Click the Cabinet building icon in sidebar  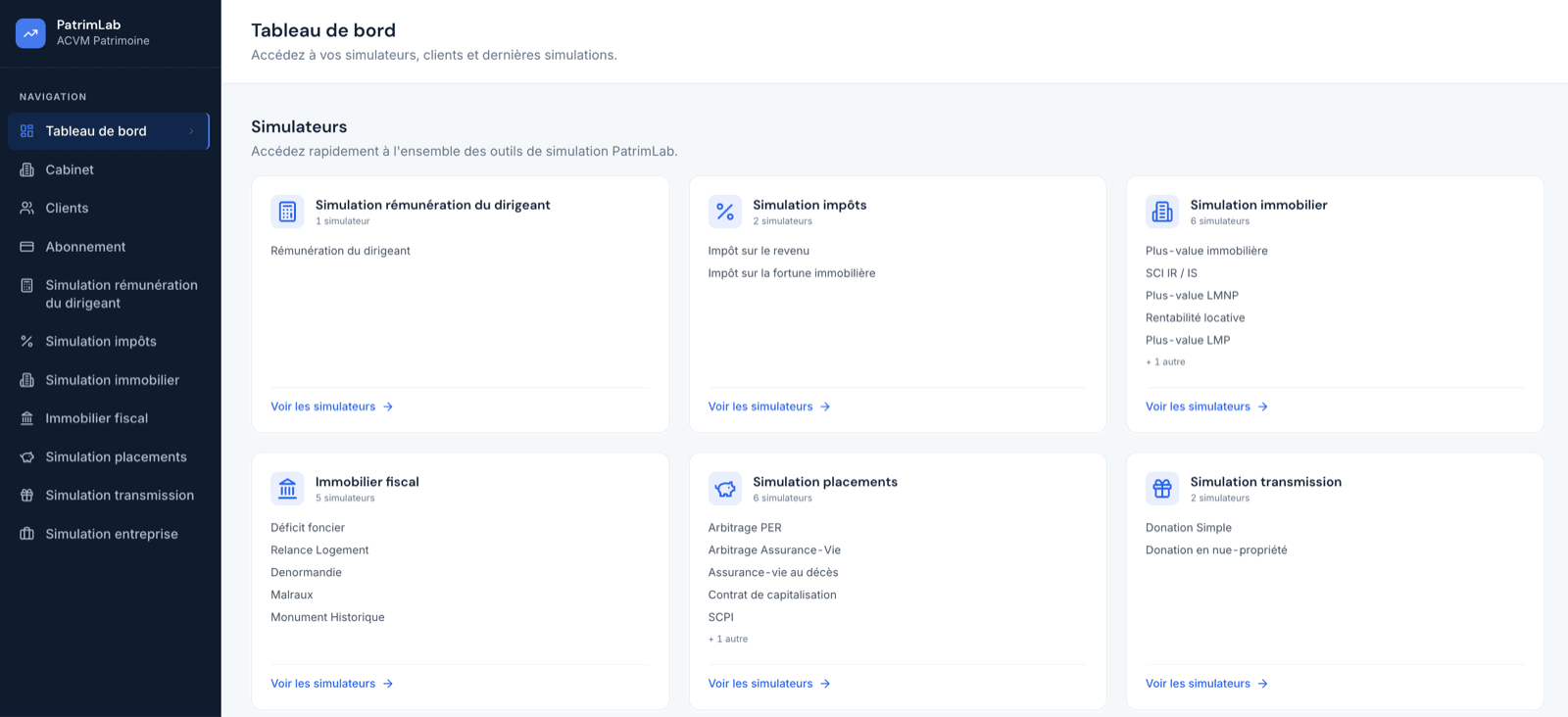pyautogui.click(x=27, y=169)
